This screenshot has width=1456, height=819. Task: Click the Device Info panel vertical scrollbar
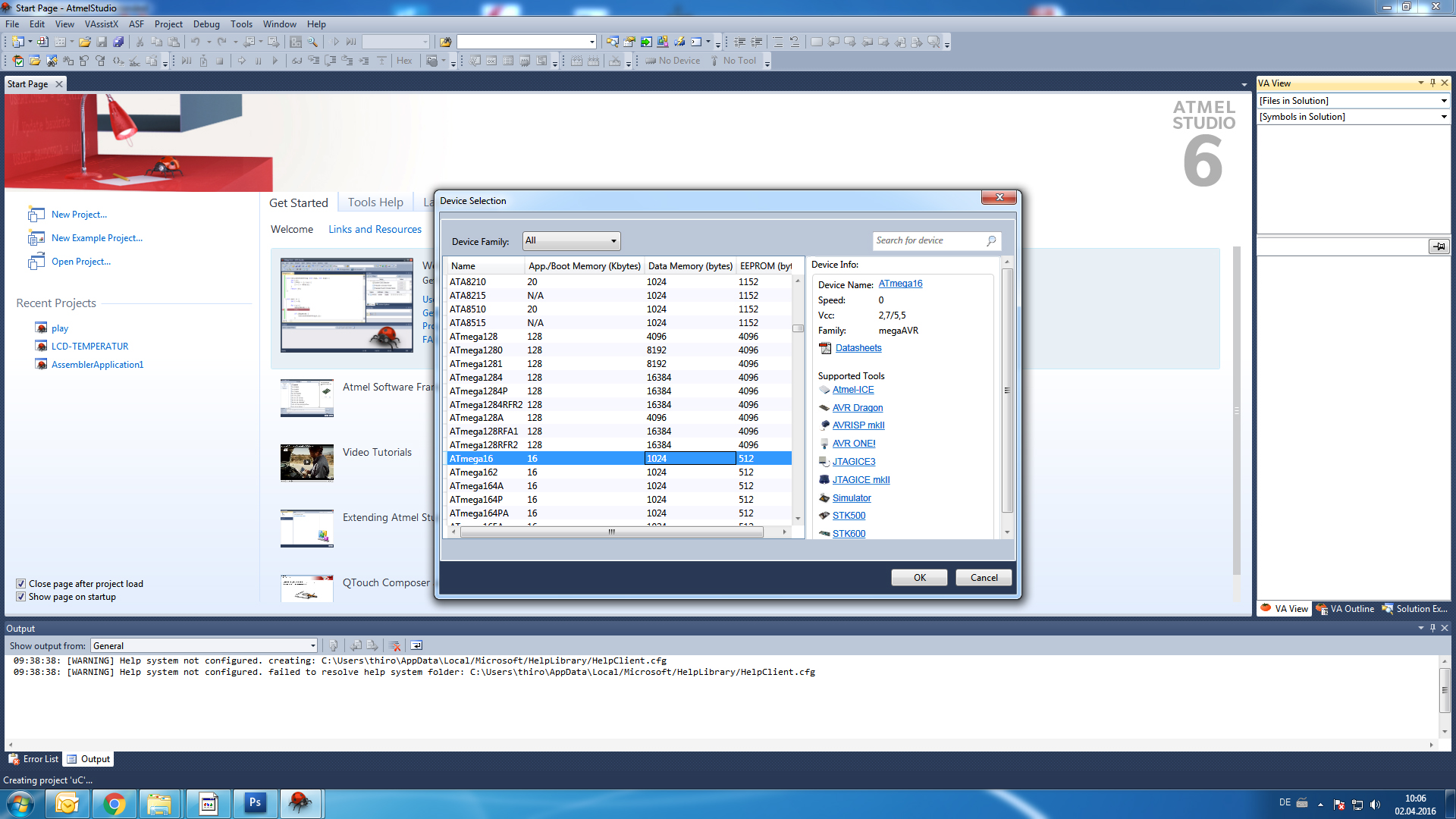click(x=1007, y=391)
